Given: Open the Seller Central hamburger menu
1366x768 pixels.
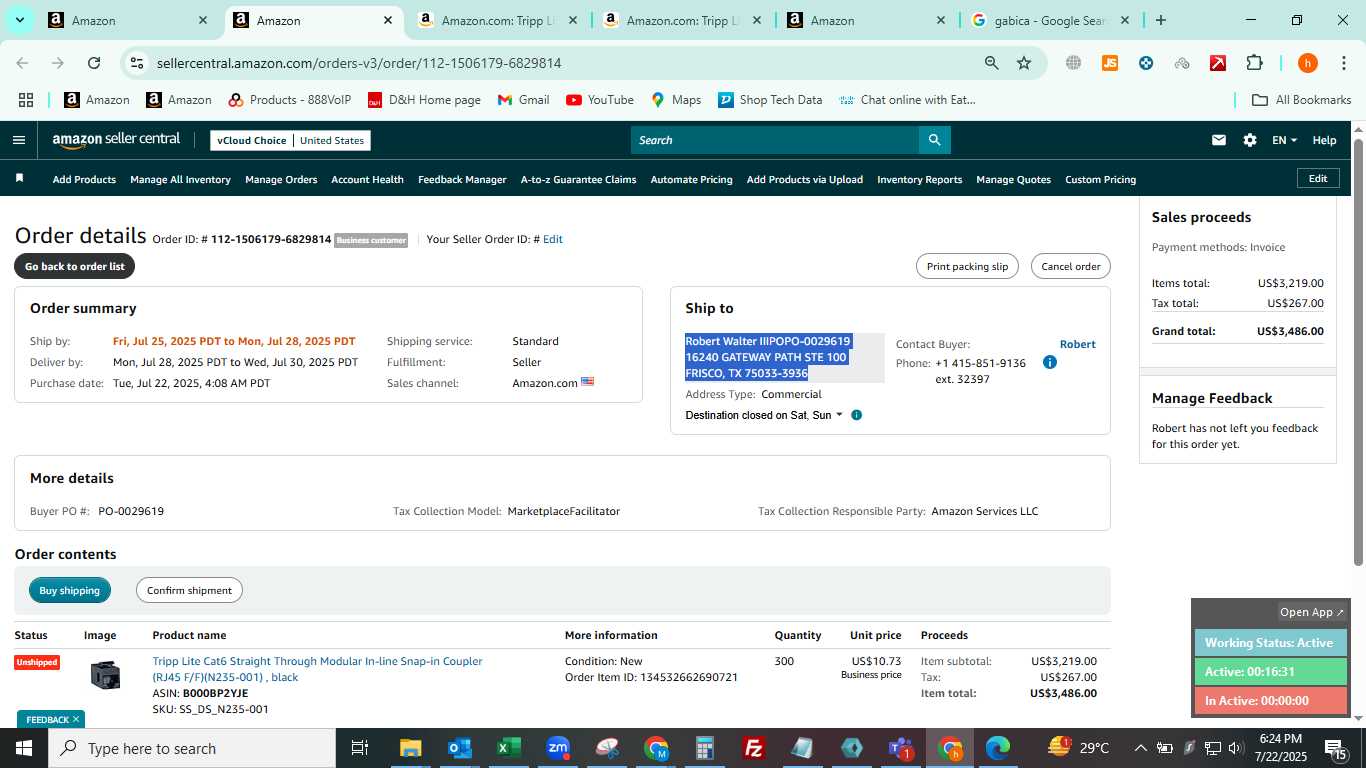Looking at the screenshot, I should click(18, 140).
